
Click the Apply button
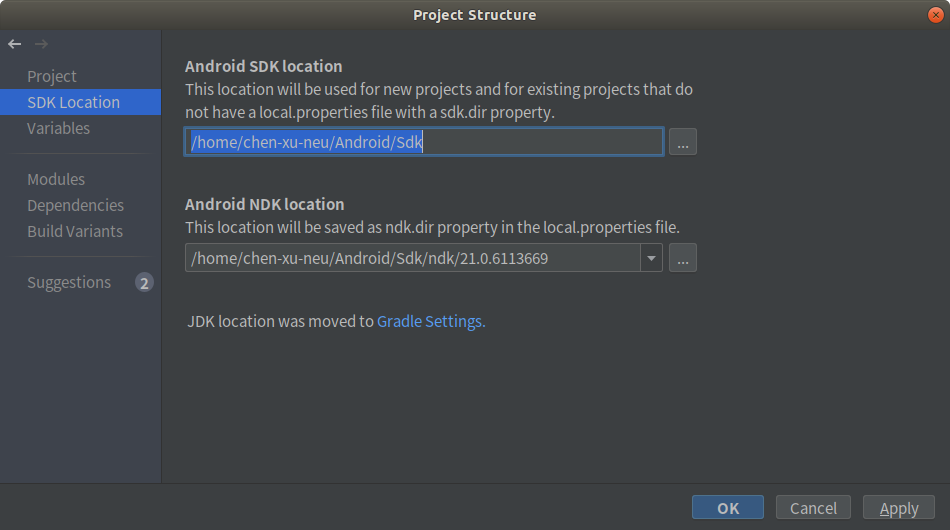tap(899, 508)
